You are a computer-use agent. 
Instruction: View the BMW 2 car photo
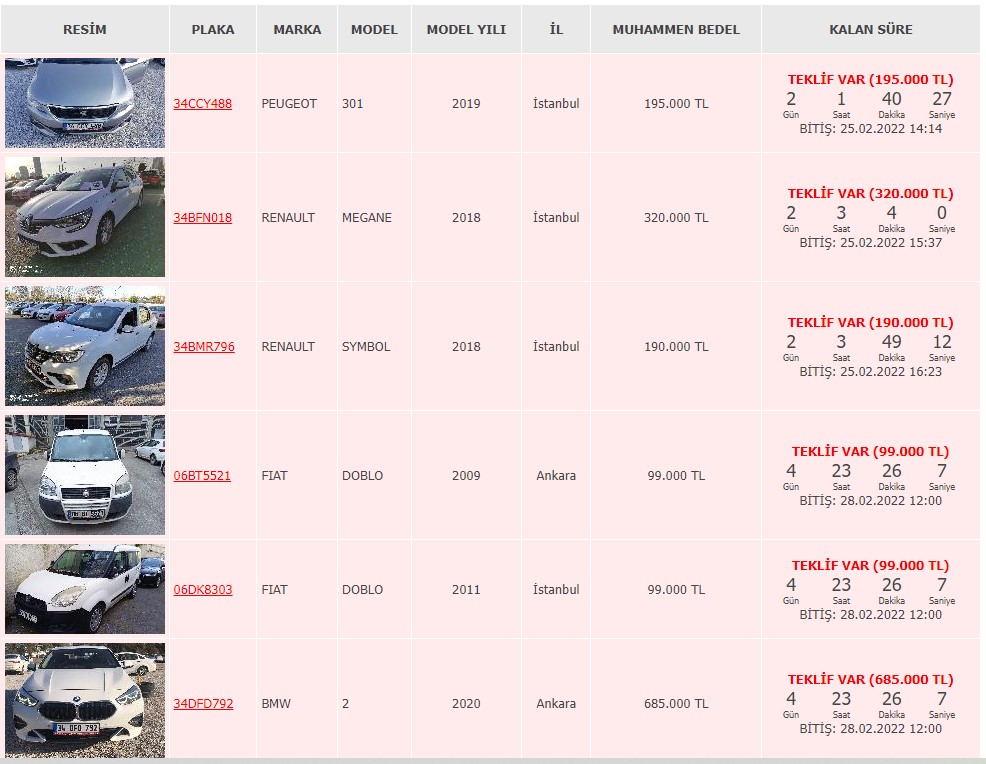tap(85, 700)
